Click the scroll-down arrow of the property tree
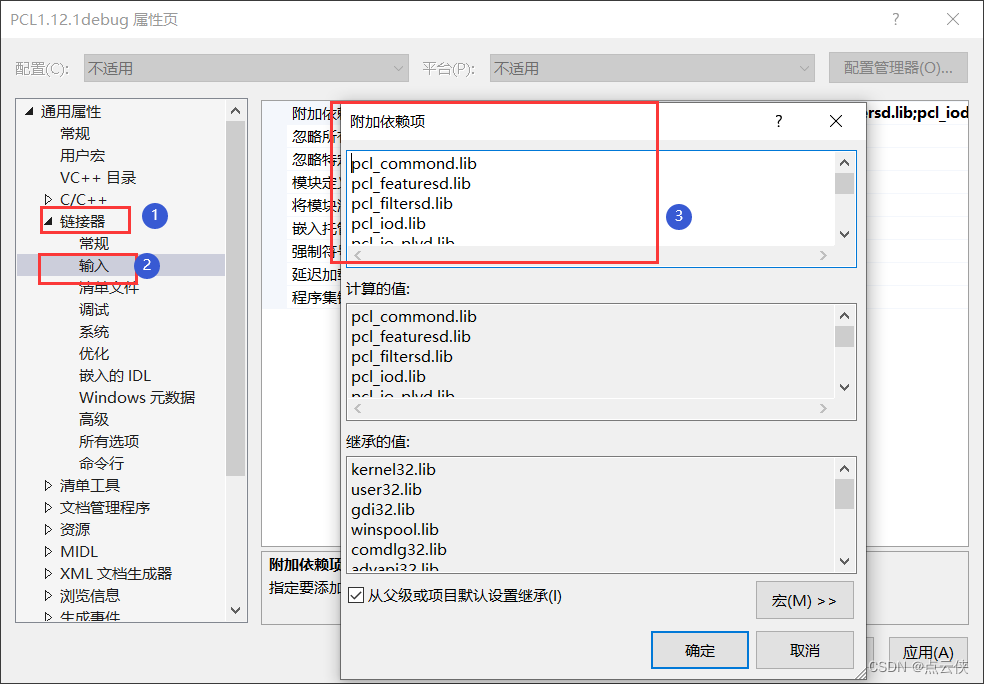Screen dimensions: 984x684 click(x=235, y=610)
